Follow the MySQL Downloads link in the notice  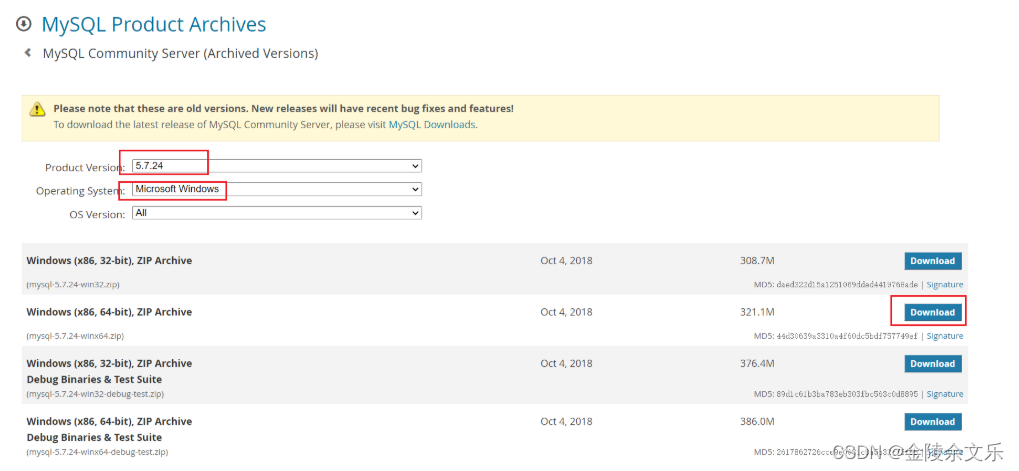pos(432,124)
